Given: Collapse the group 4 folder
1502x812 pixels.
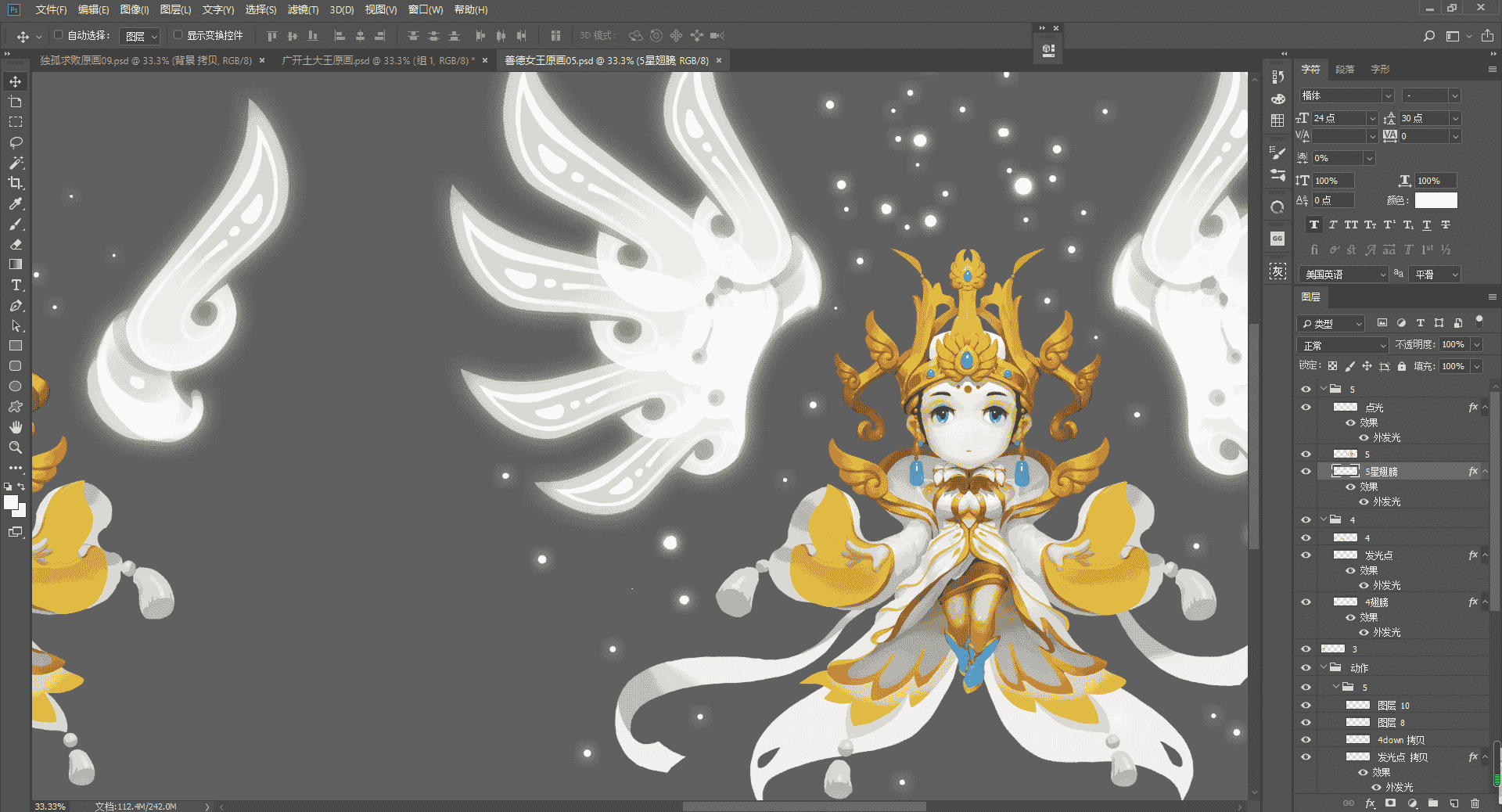Looking at the screenshot, I should click(x=1324, y=519).
